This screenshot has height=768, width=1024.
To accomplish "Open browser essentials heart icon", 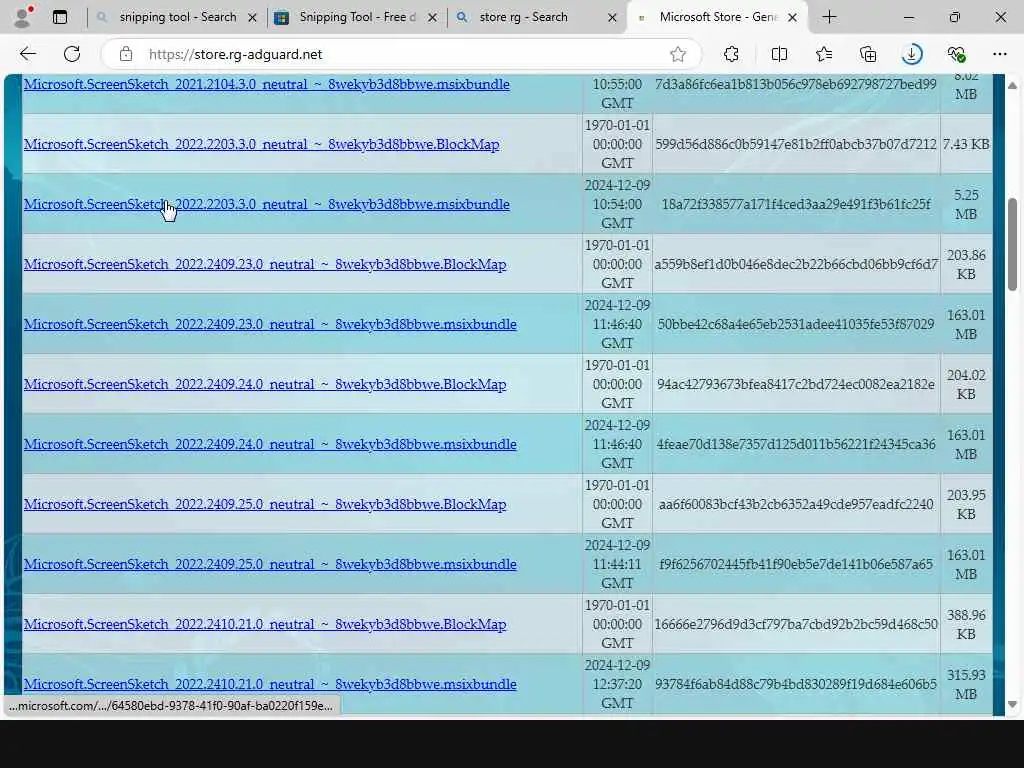I will tap(956, 54).
